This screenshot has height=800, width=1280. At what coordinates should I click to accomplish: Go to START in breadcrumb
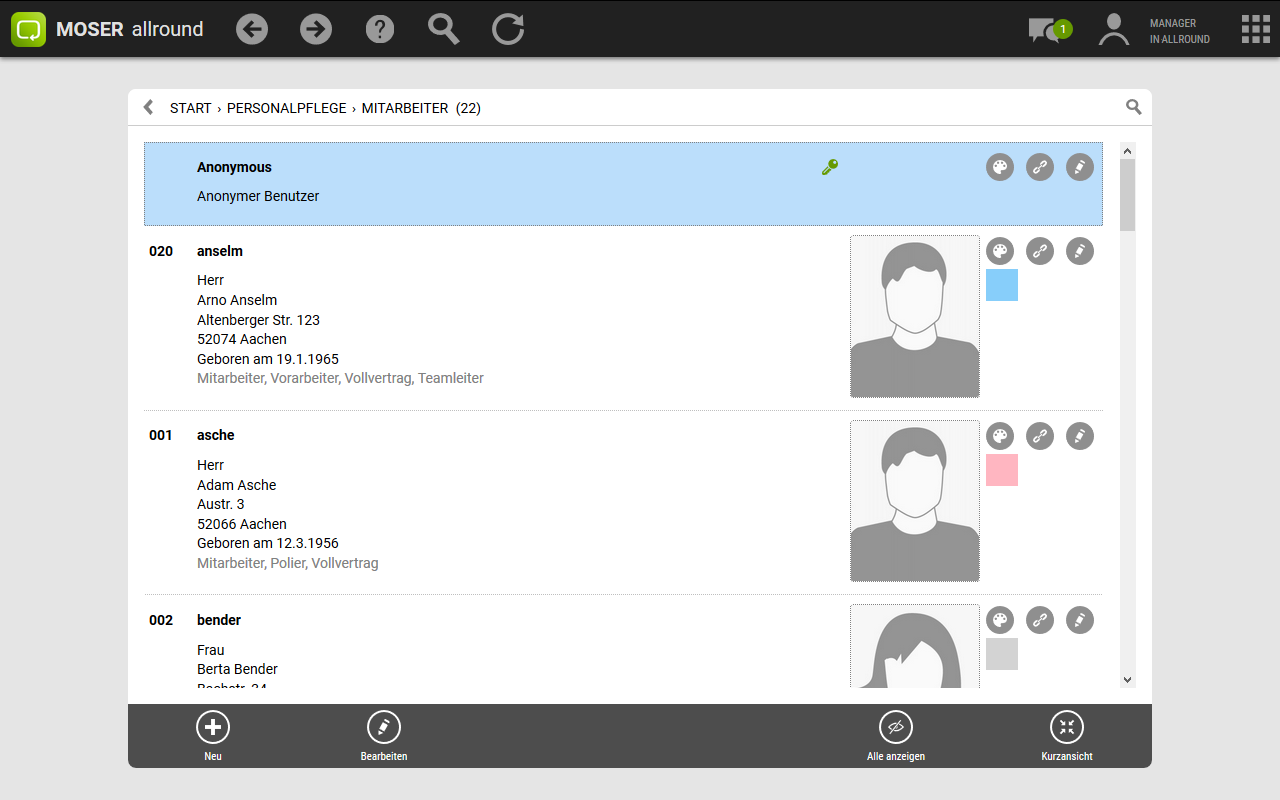pos(190,108)
